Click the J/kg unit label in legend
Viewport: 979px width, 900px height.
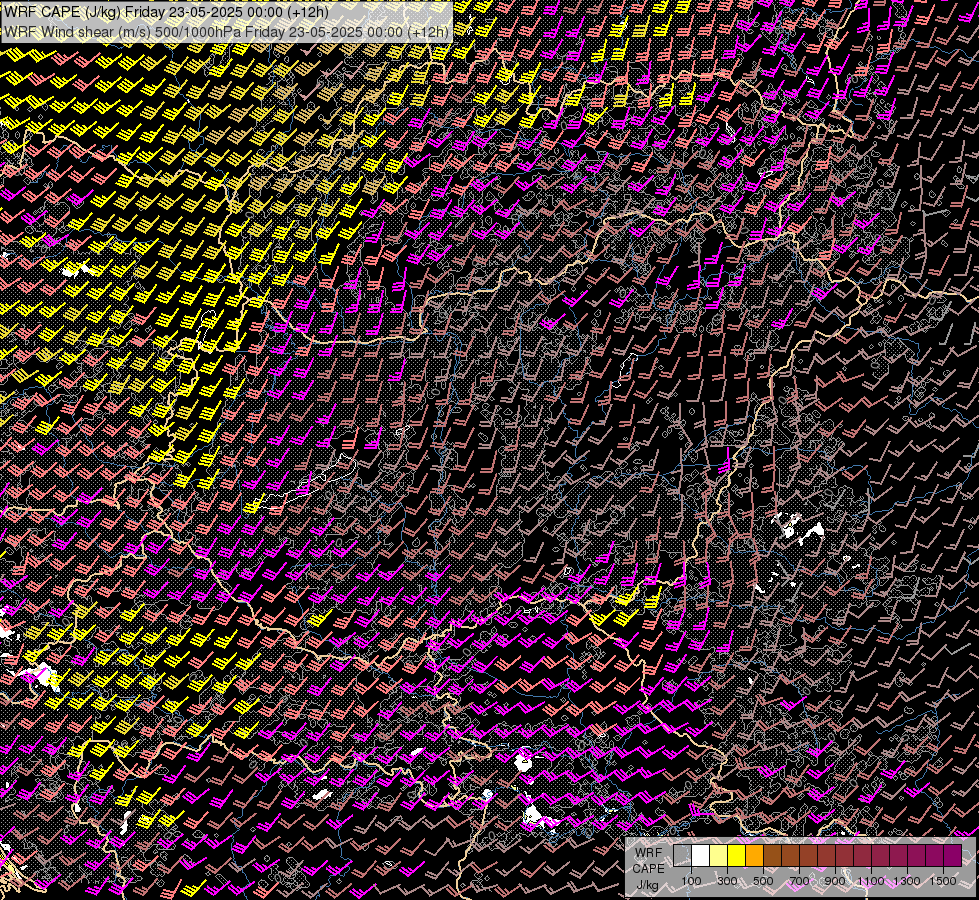(647, 885)
